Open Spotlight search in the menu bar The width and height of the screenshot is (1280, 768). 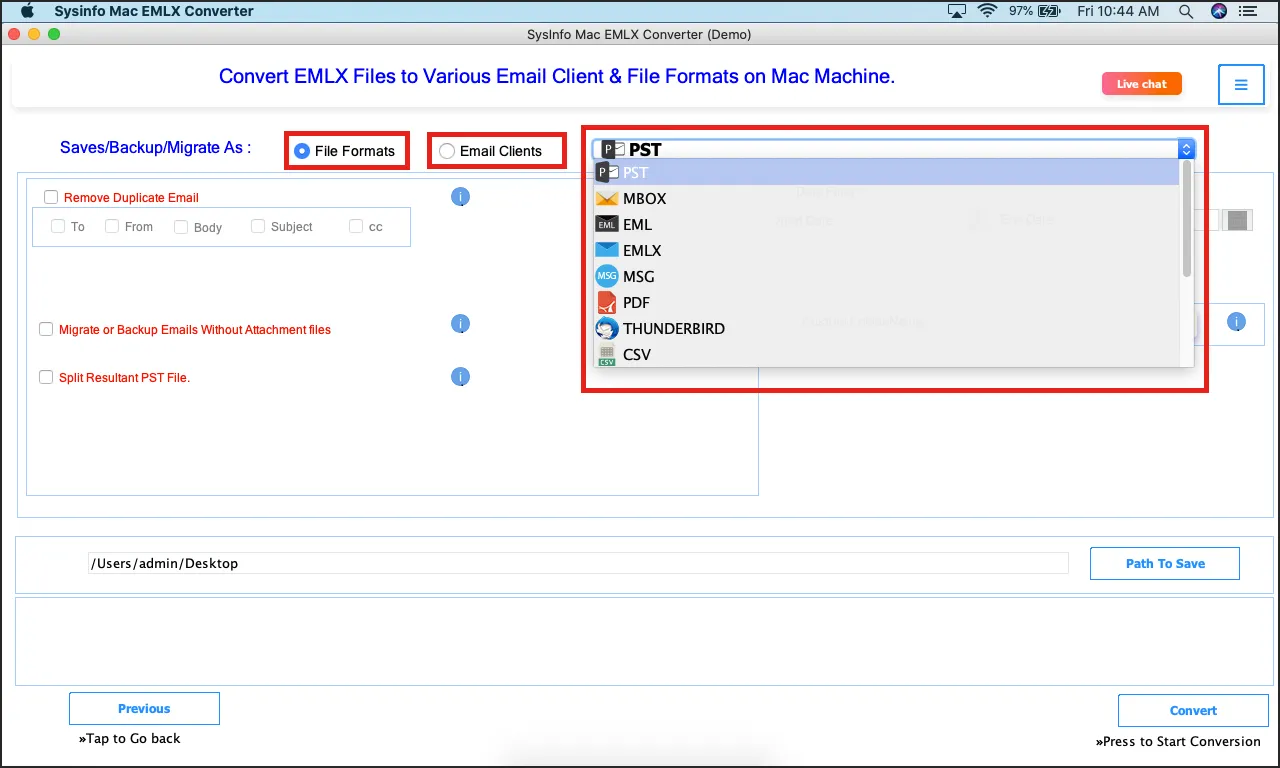click(x=1186, y=11)
